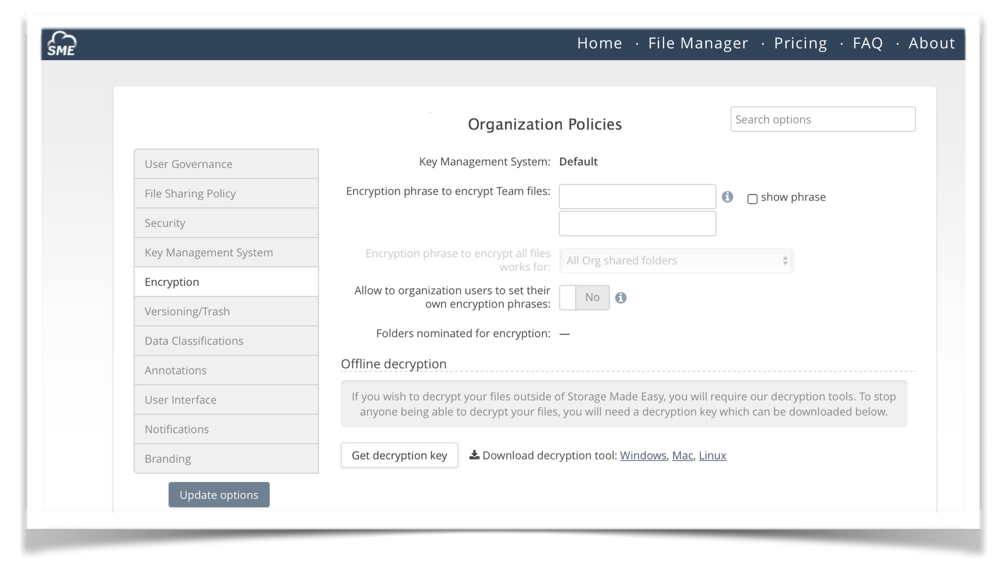The height and width of the screenshot is (573, 1000).
Task: Click info icon beside encryption phrase field
Action: (x=728, y=197)
